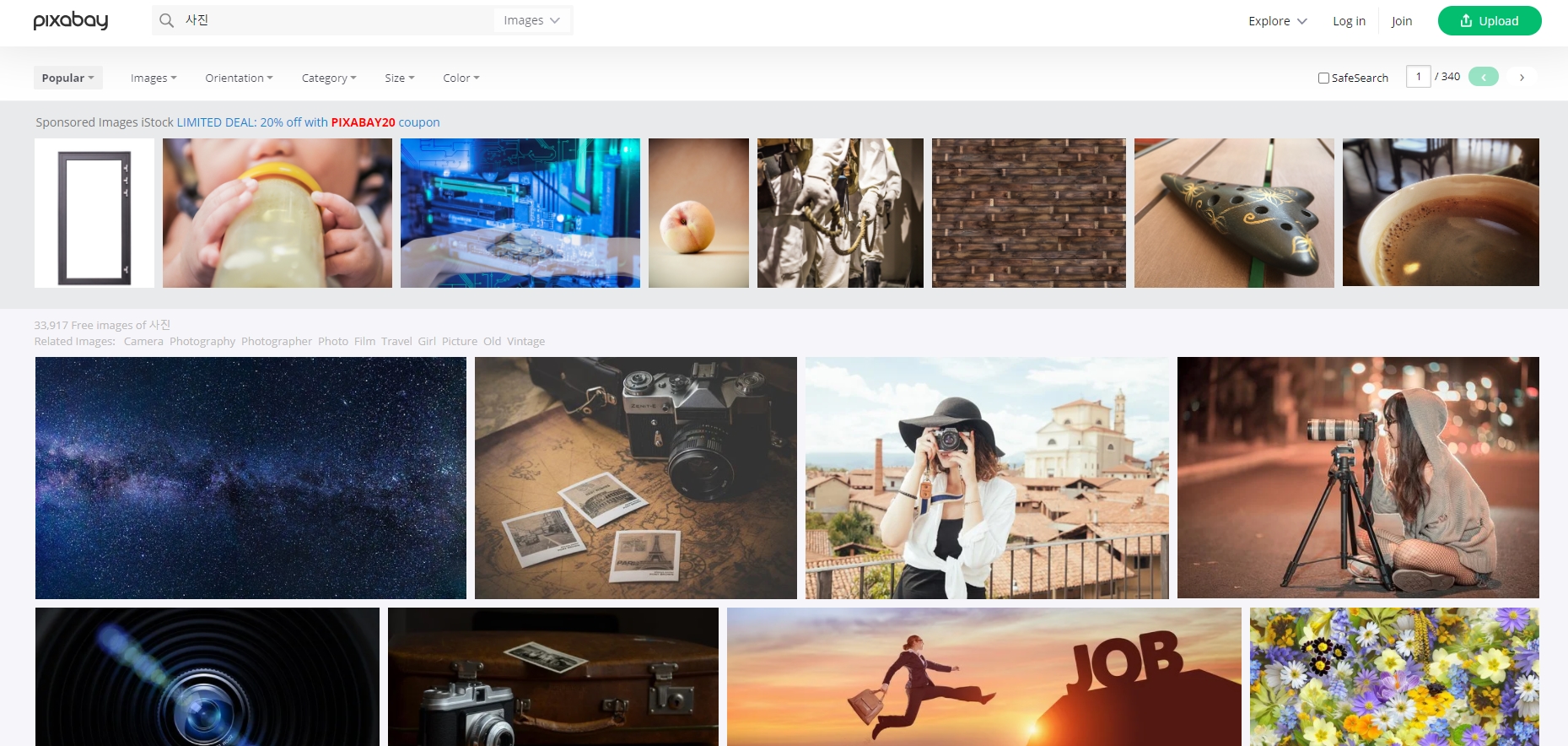
Task: Click the Photo related tag
Action: pos(333,341)
